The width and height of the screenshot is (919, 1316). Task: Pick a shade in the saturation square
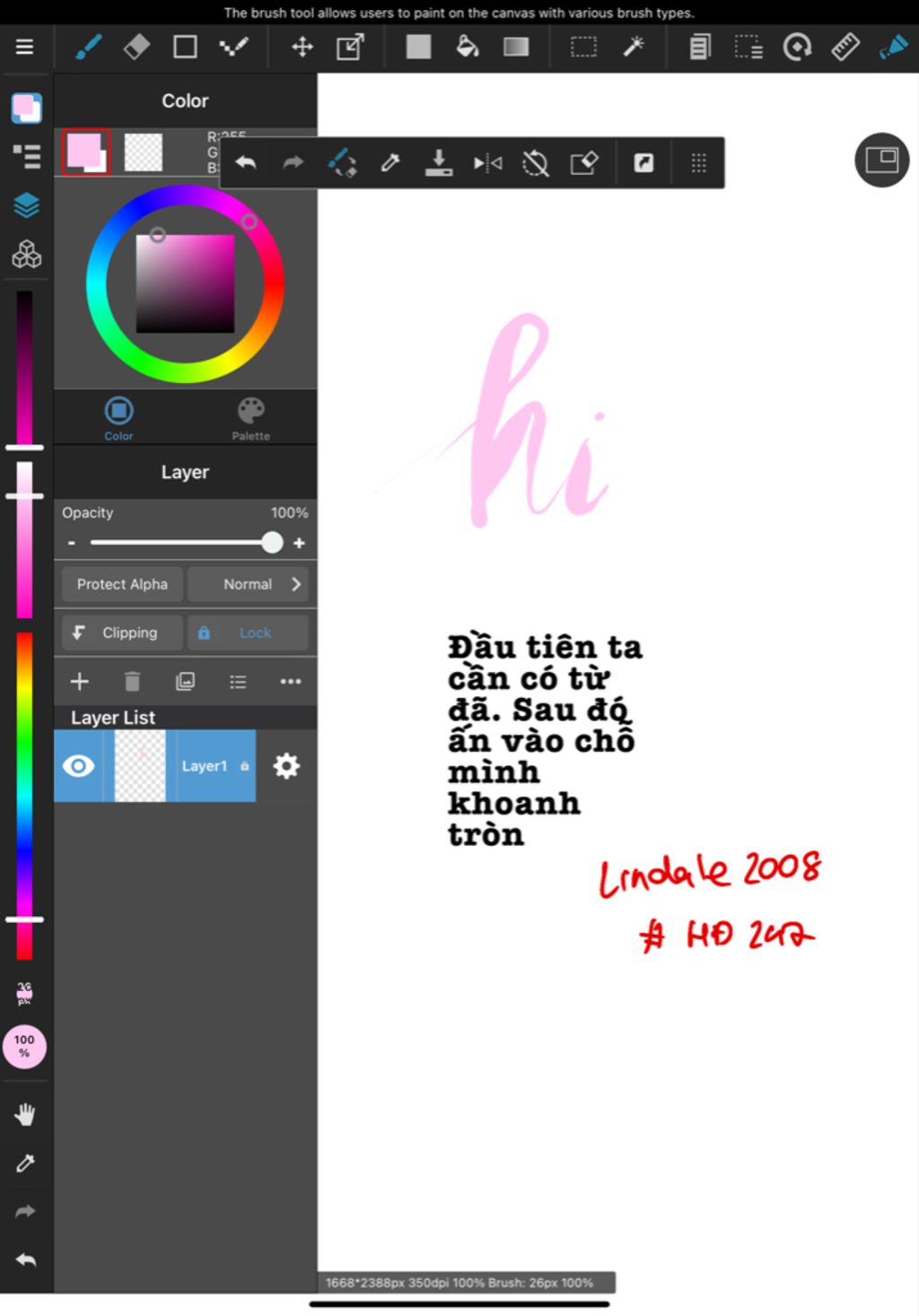[185, 283]
